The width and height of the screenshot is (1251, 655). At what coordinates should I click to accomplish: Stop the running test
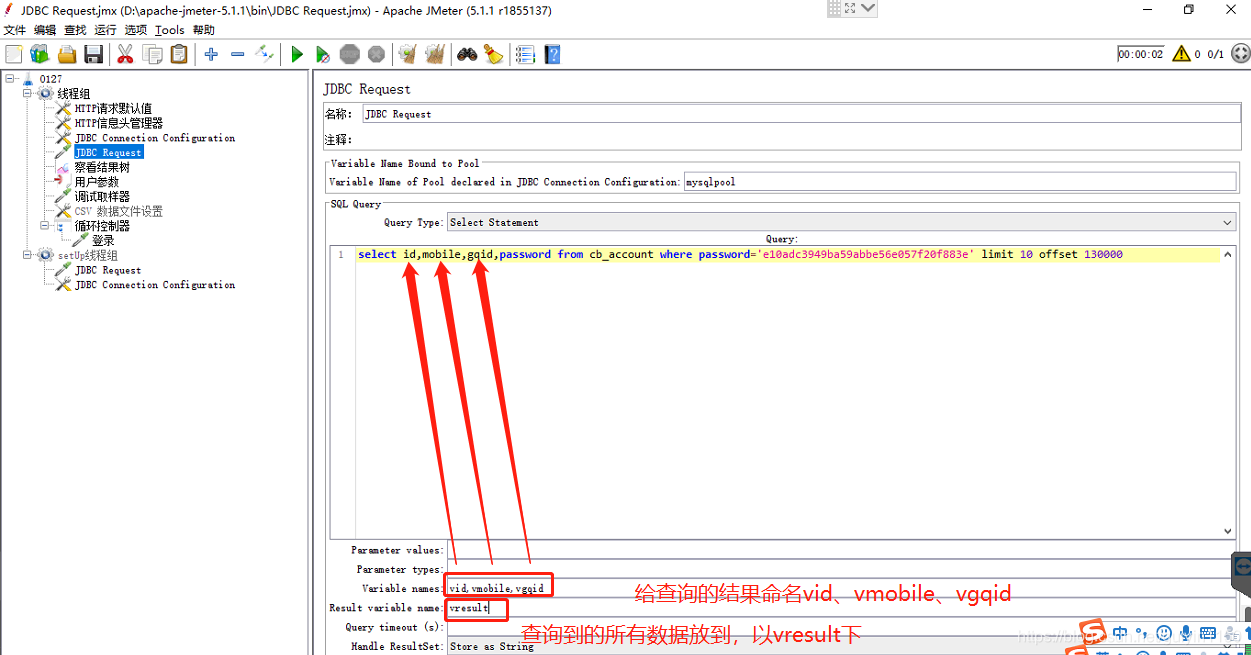tap(349, 54)
